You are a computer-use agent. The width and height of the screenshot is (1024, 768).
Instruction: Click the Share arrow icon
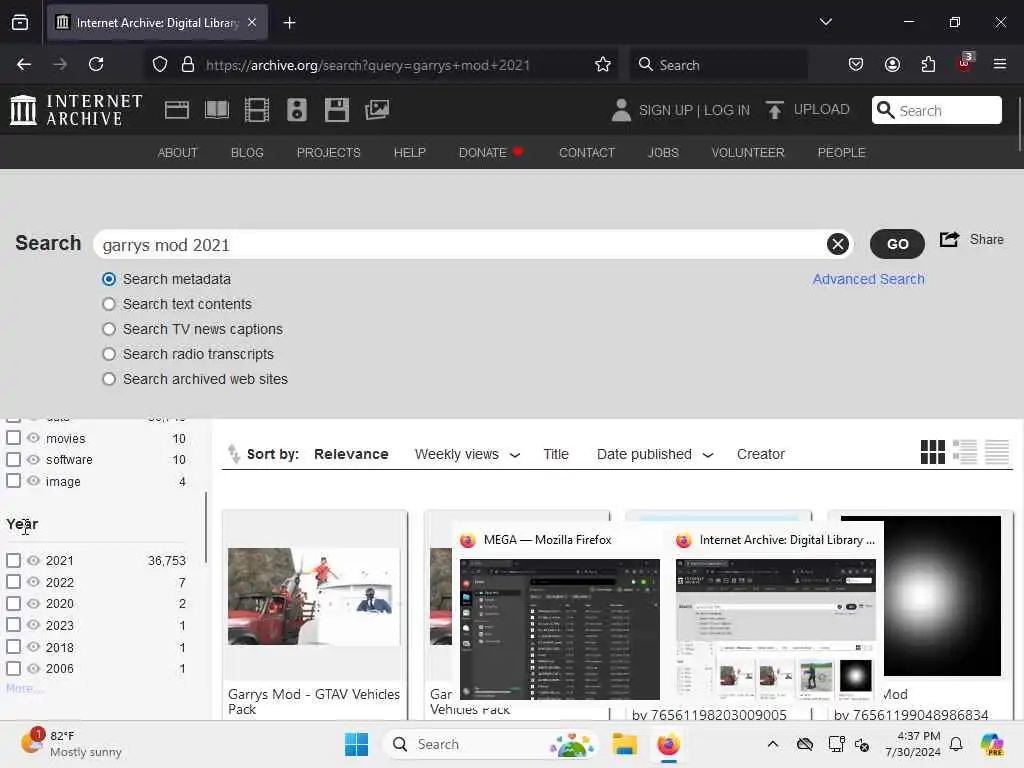click(x=950, y=240)
